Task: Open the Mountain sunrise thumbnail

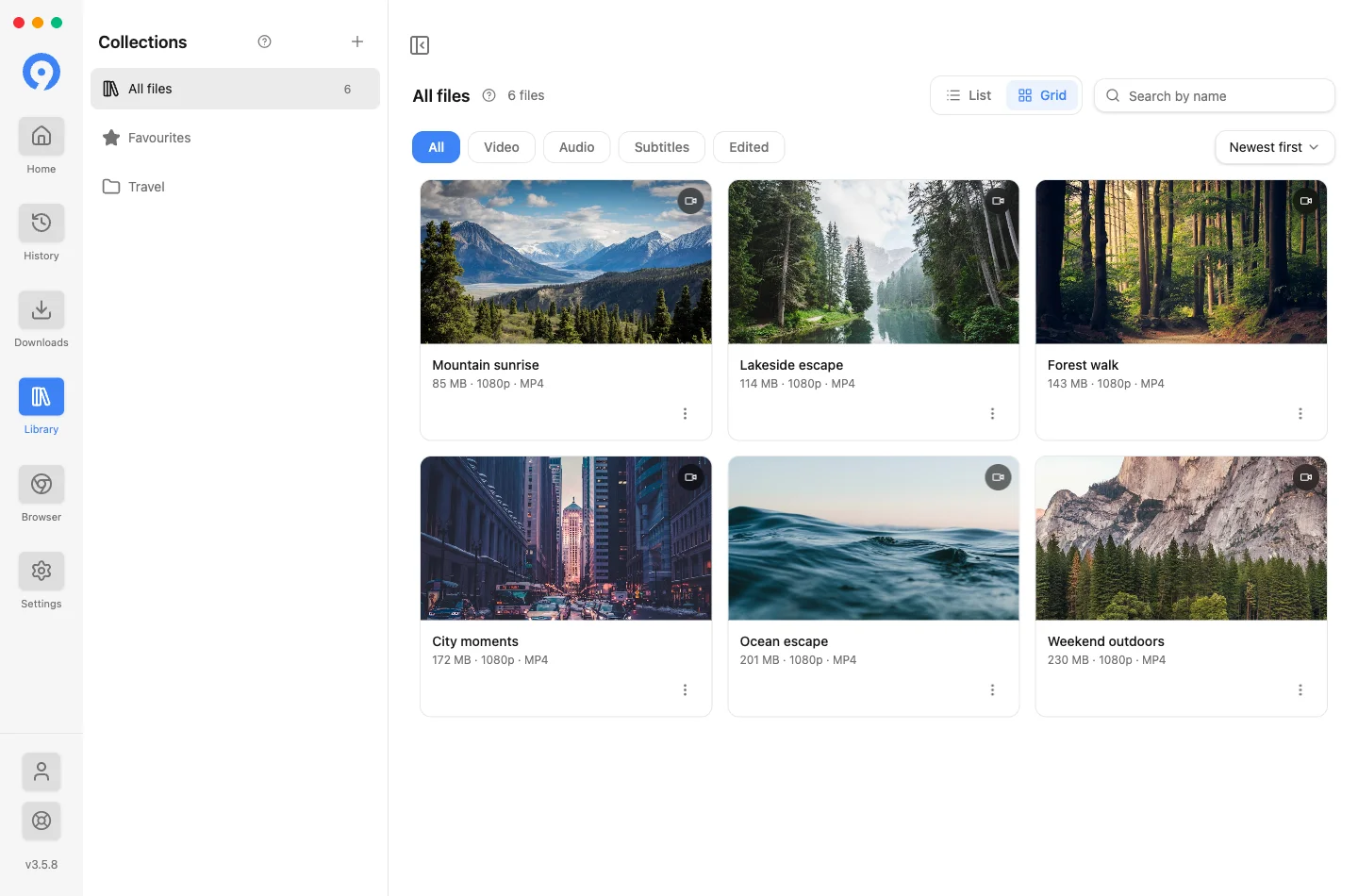Action: 566,262
